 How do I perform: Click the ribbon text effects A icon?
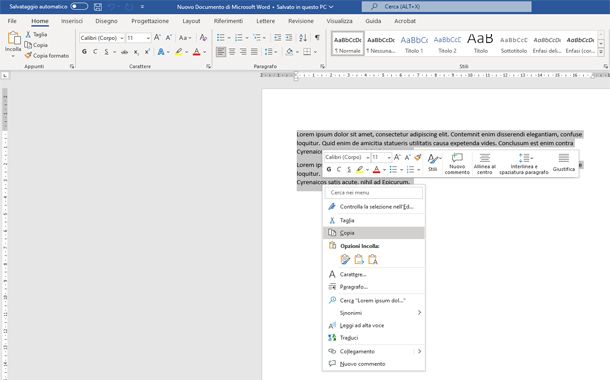coord(161,52)
